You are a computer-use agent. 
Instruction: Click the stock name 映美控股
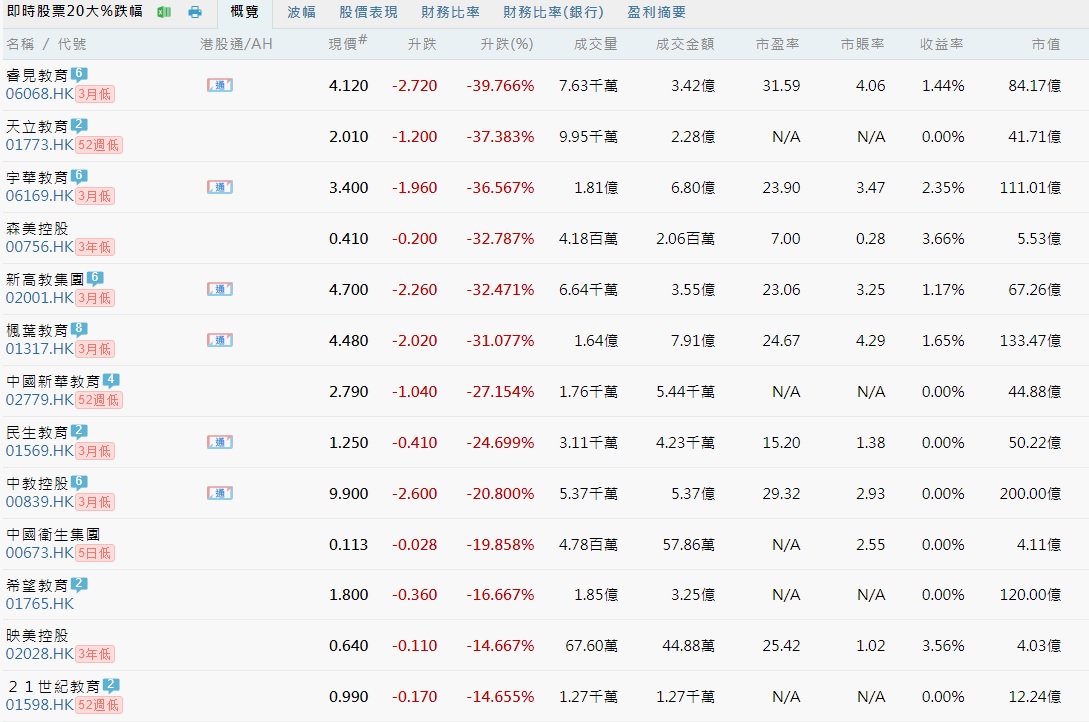pos(37,635)
